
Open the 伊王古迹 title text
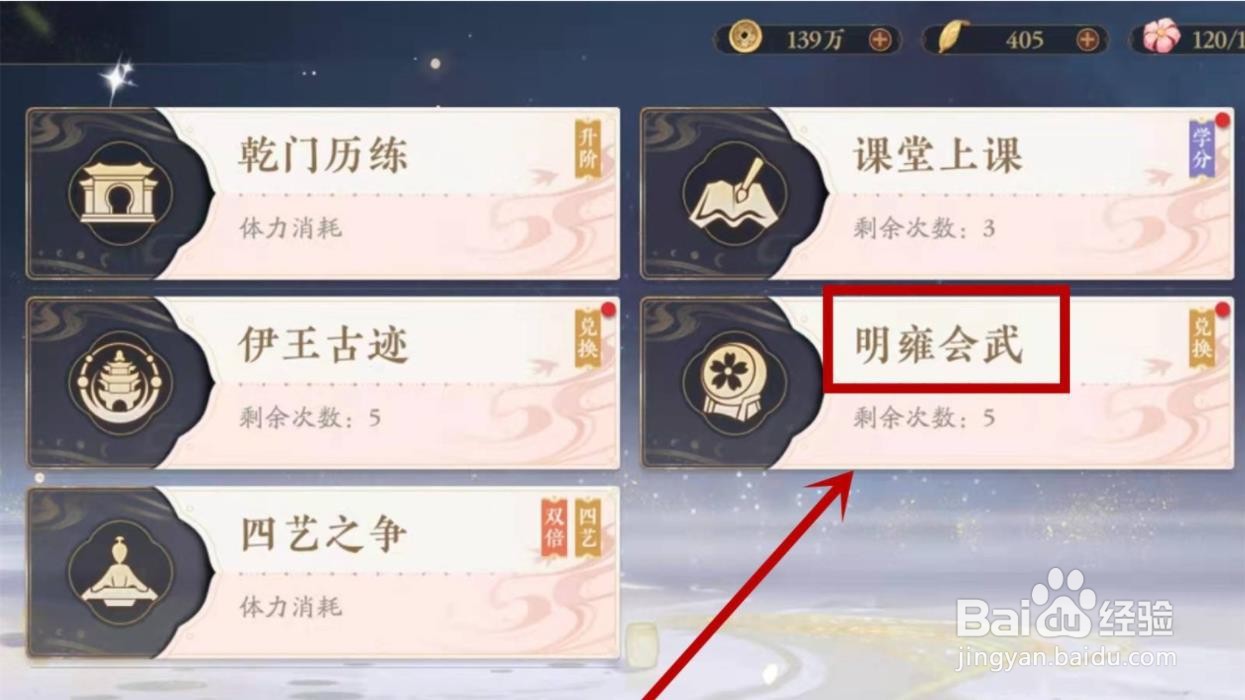[x=323, y=345]
